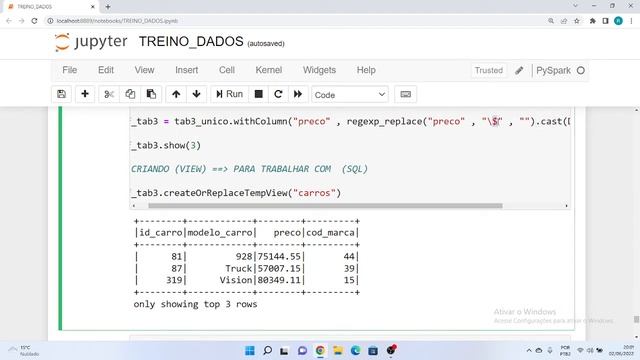Click the modelo_carro value Vision
This screenshot has width=640, height=360.
tap(236, 280)
